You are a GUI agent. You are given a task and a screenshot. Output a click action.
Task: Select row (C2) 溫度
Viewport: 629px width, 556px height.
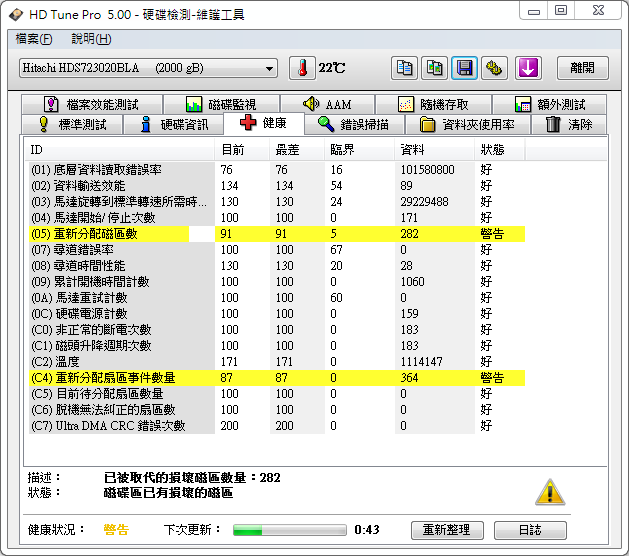[277, 362]
